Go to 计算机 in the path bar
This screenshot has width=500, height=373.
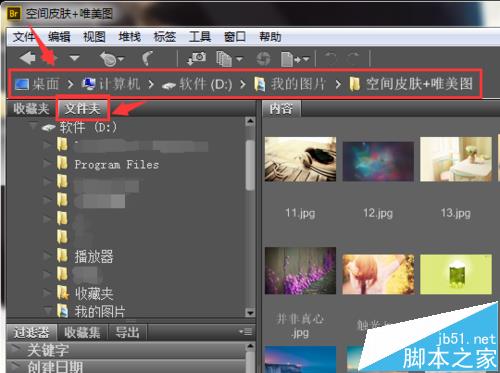(111, 84)
